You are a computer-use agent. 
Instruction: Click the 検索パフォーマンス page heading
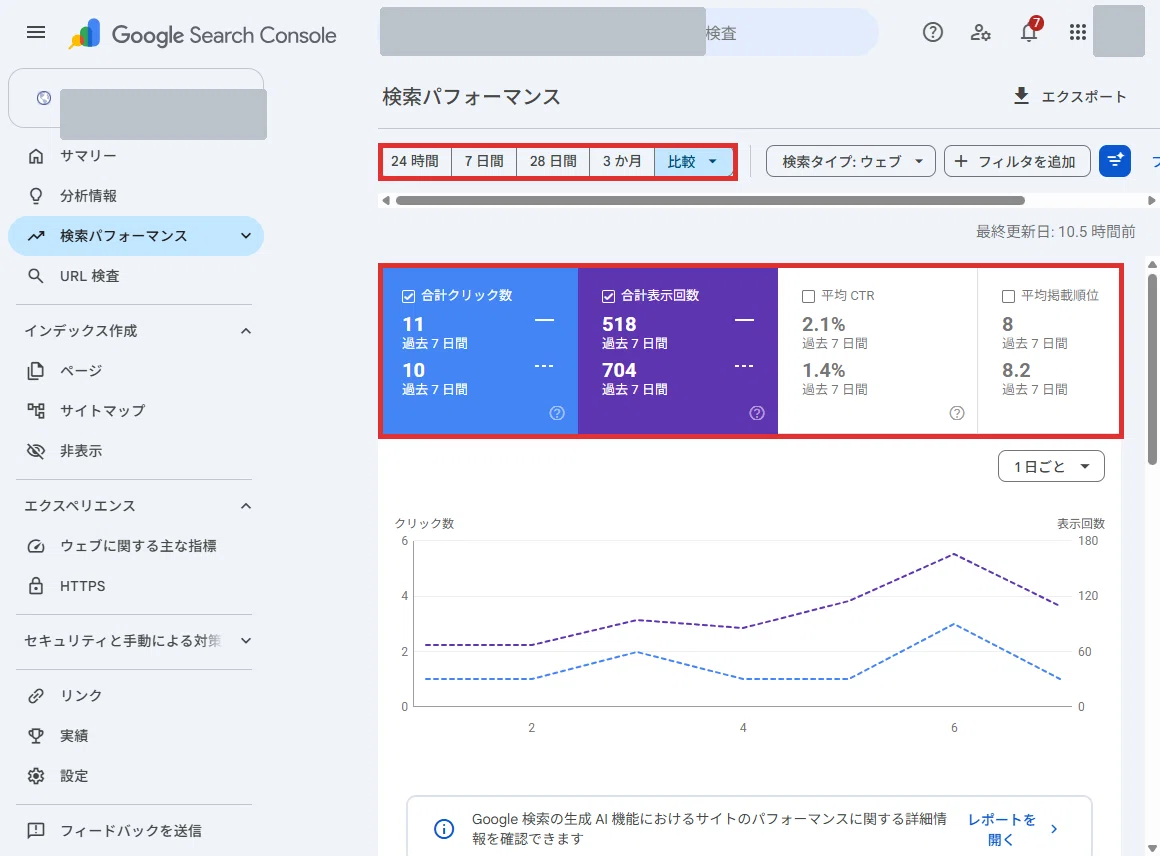471,97
